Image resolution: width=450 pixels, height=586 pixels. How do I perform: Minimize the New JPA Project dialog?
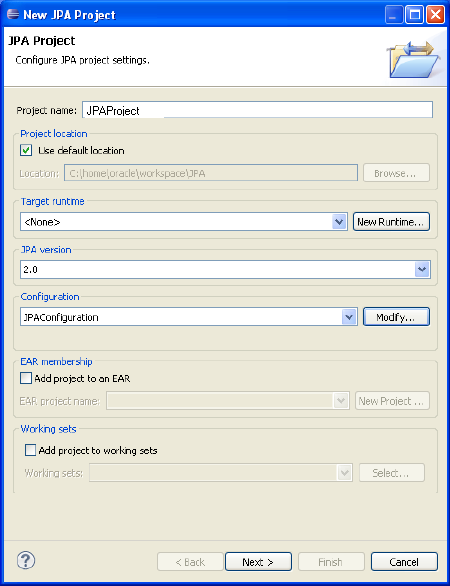[394, 15]
